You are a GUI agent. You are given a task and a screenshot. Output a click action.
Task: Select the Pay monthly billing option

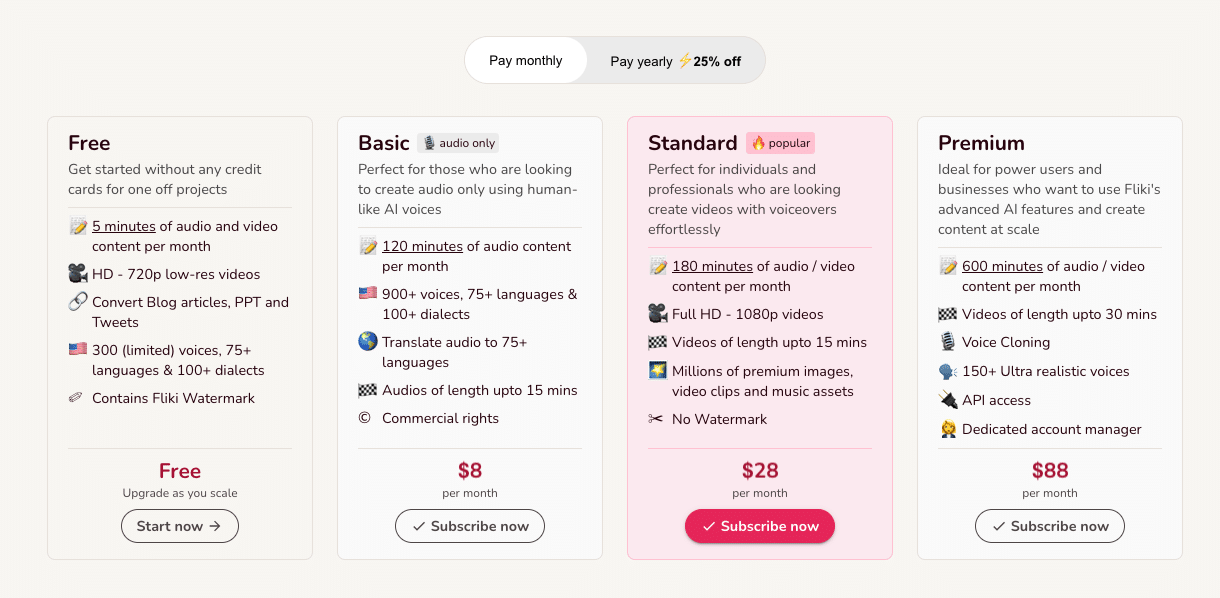(x=526, y=61)
